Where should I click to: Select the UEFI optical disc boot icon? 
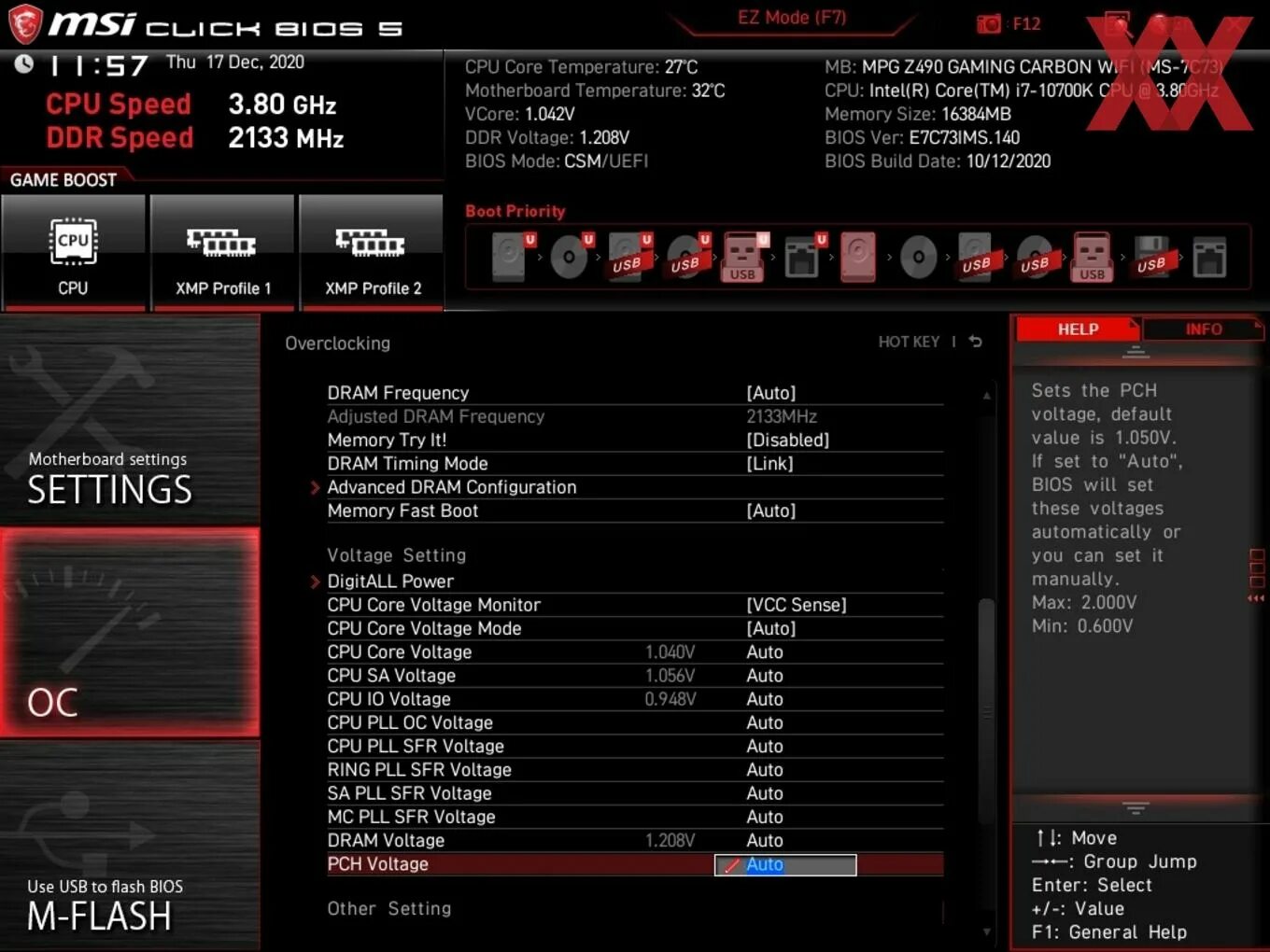pyautogui.click(x=571, y=257)
